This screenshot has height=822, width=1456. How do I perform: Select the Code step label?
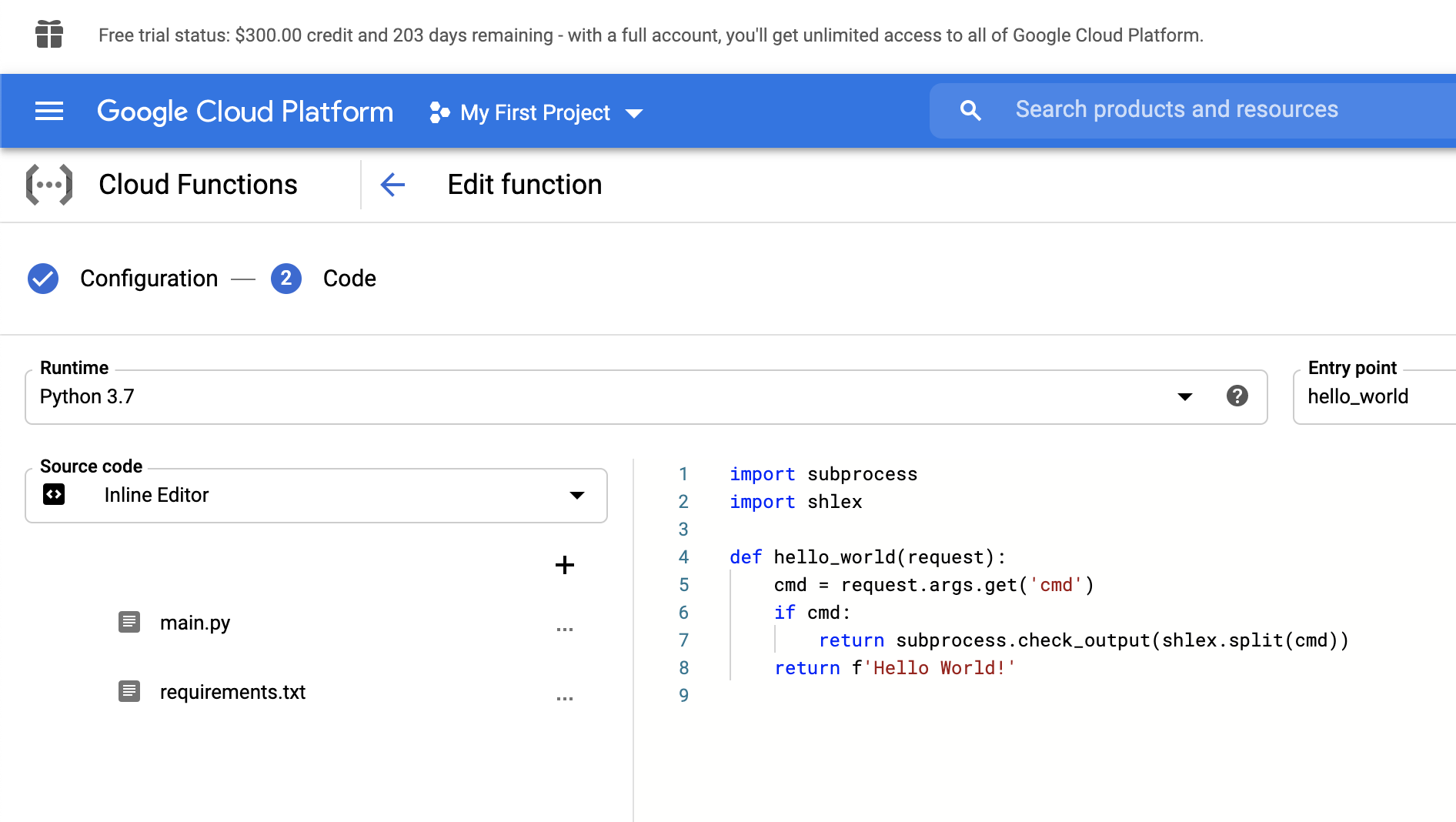349,279
